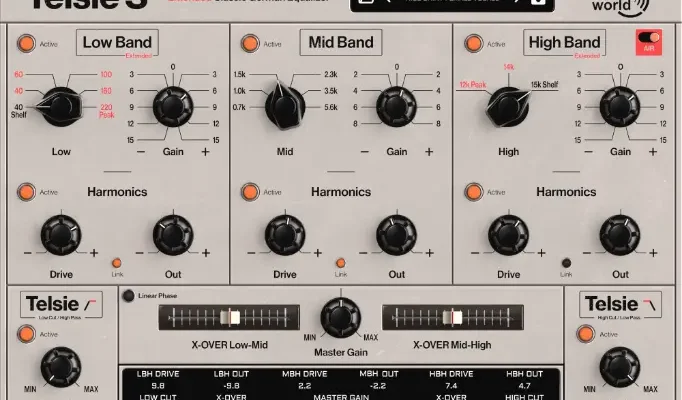Switch the red AIR toggle
The height and width of the screenshot is (400, 682).
click(651, 43)
